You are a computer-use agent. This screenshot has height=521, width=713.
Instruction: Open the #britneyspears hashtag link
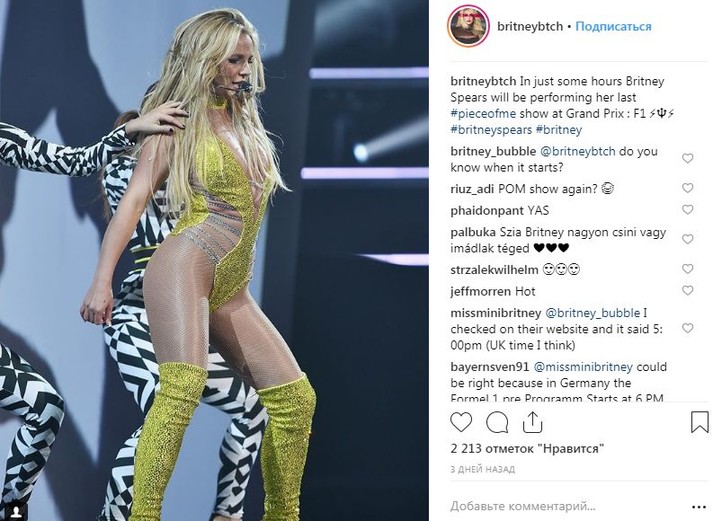click(x=491, y=130)
